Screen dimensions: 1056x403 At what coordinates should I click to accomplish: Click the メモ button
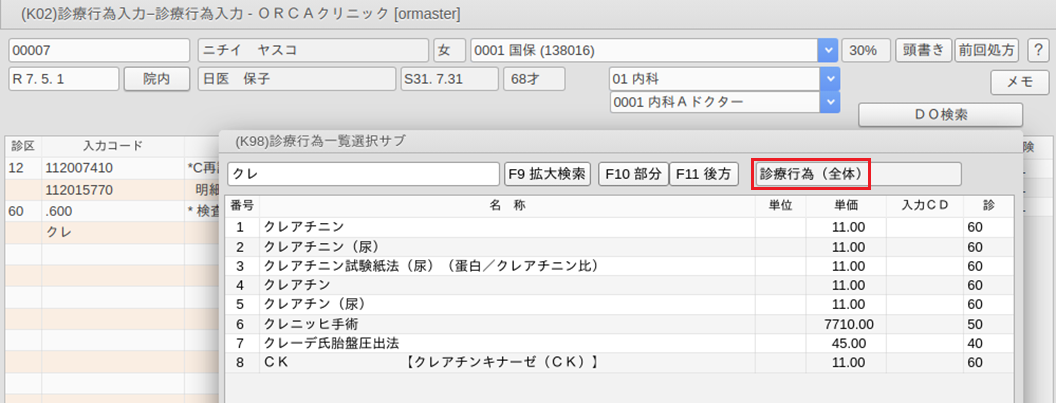pos(1019,83)
